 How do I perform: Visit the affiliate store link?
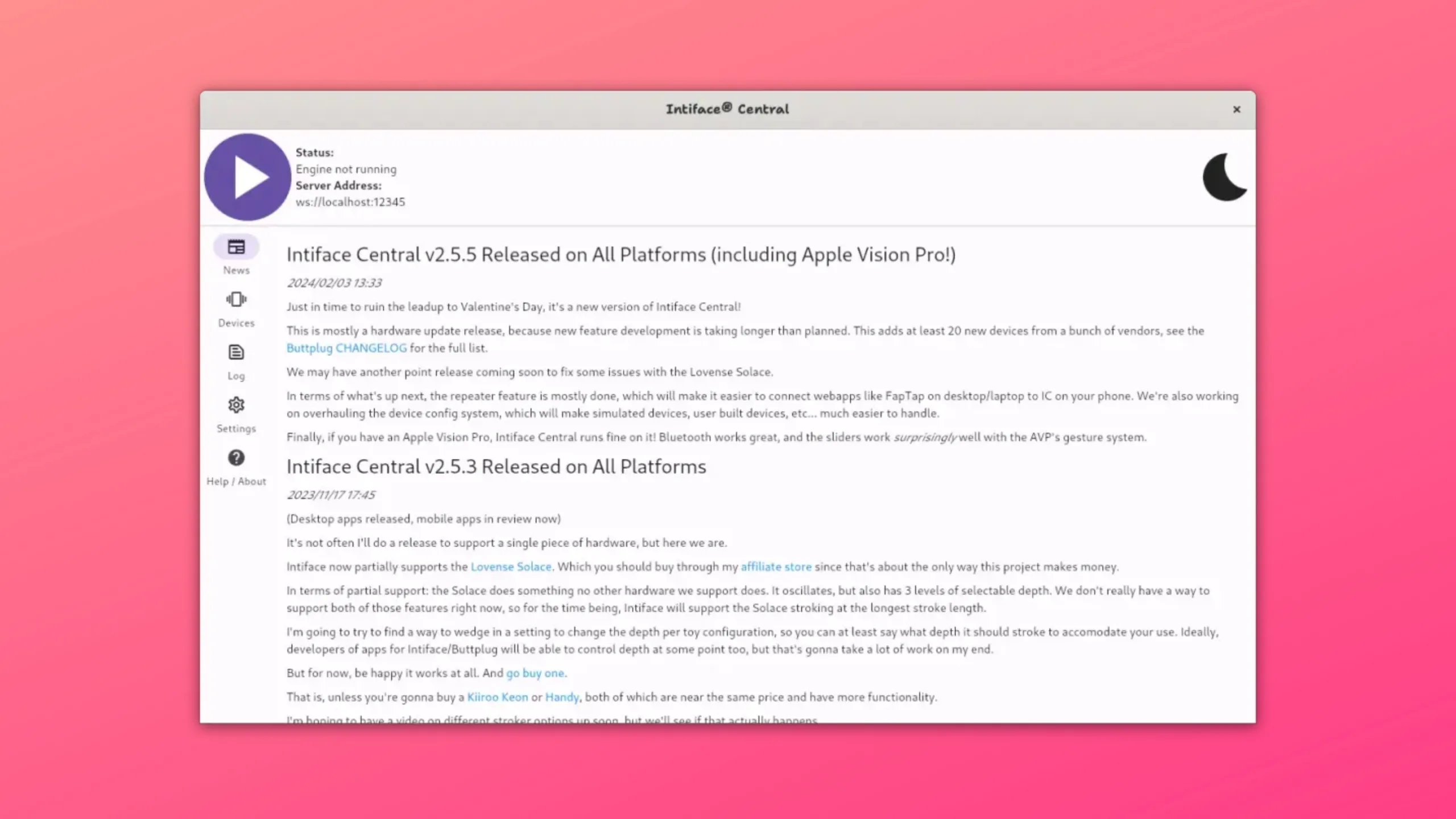click(x=776, y=566)
